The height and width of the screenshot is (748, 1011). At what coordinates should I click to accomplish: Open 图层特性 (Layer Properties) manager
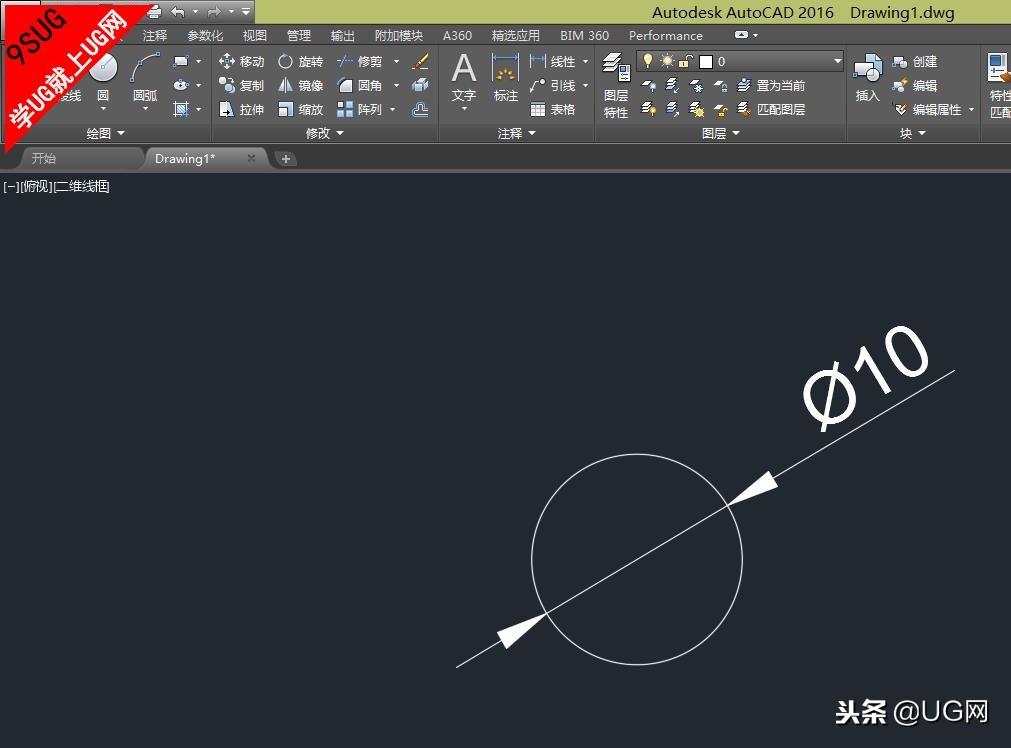[616, 86]
